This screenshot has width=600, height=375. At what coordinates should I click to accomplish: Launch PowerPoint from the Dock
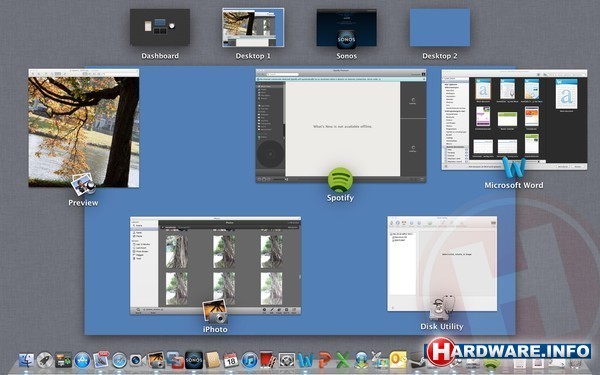pyautogui.click(x=324, y=360)
